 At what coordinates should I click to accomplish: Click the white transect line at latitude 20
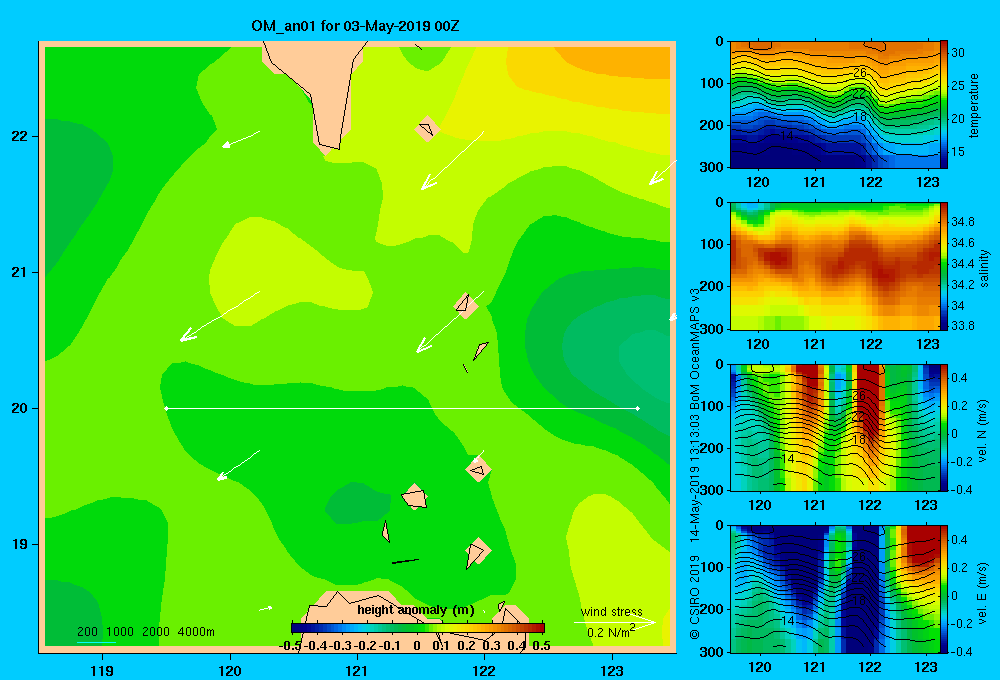coord(402,408)
